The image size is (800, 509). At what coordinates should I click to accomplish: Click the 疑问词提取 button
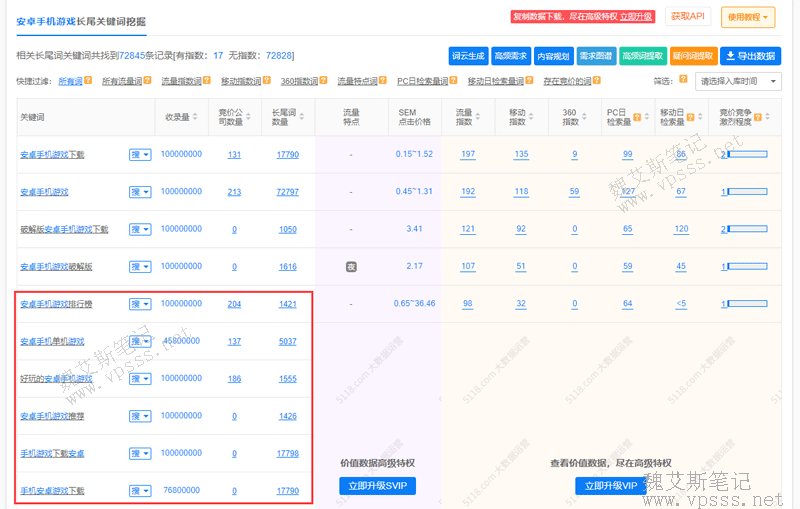click(693, 56)
